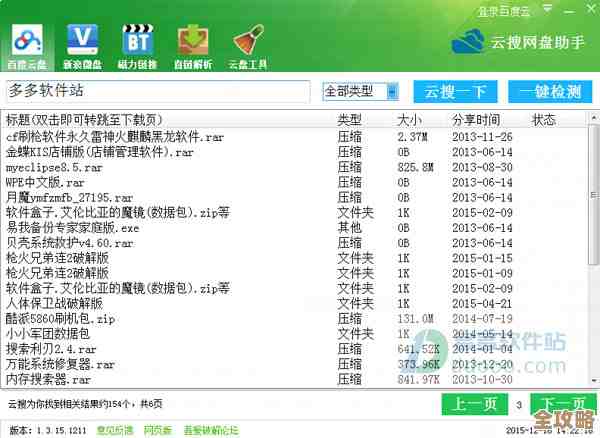Screen dimensions: 600x438
Task: Sort results by the 类型 column header
Action: pyautogui.click(x=349, y=120)
